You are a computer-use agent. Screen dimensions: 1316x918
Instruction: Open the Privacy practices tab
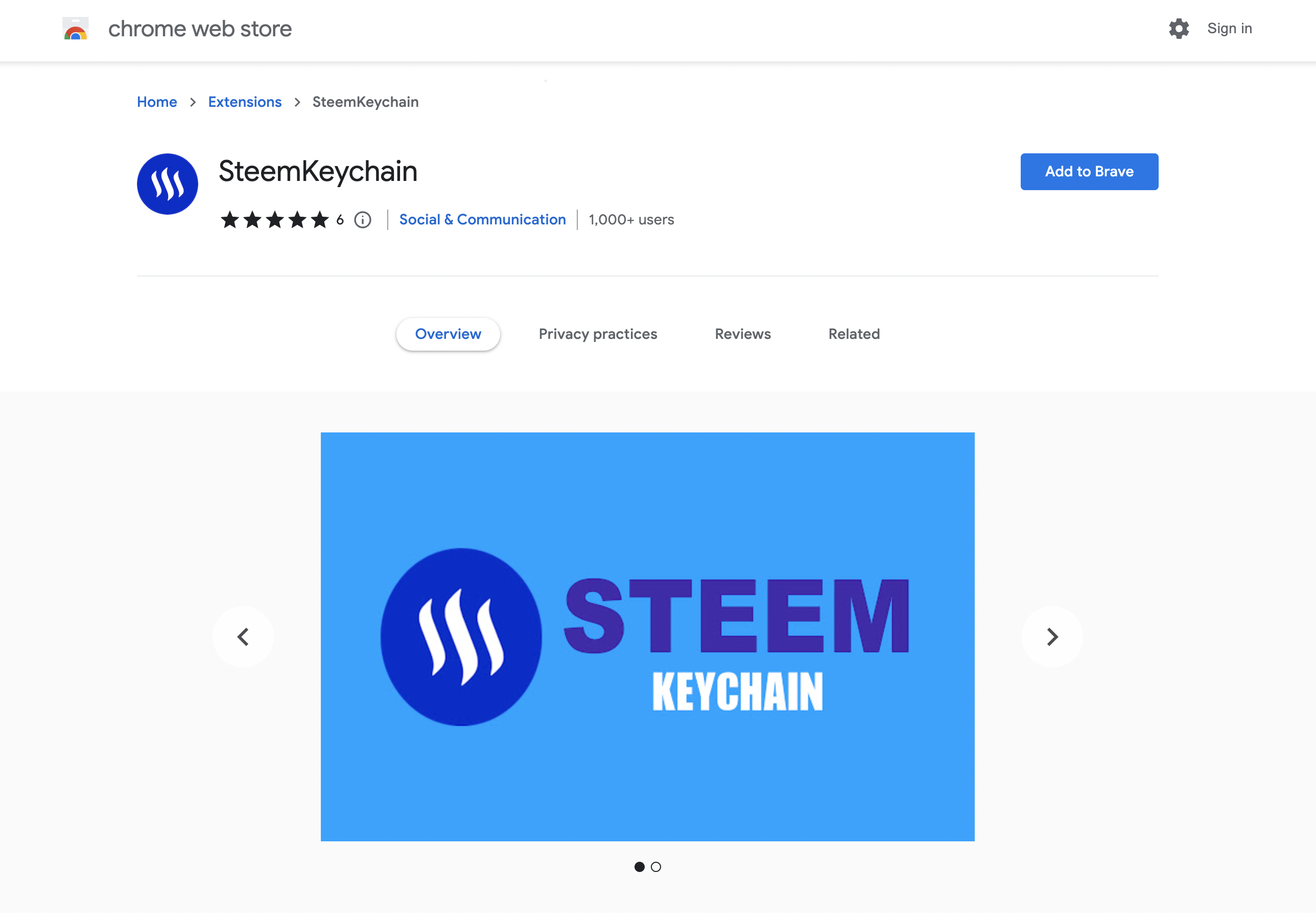pos(597,334)
